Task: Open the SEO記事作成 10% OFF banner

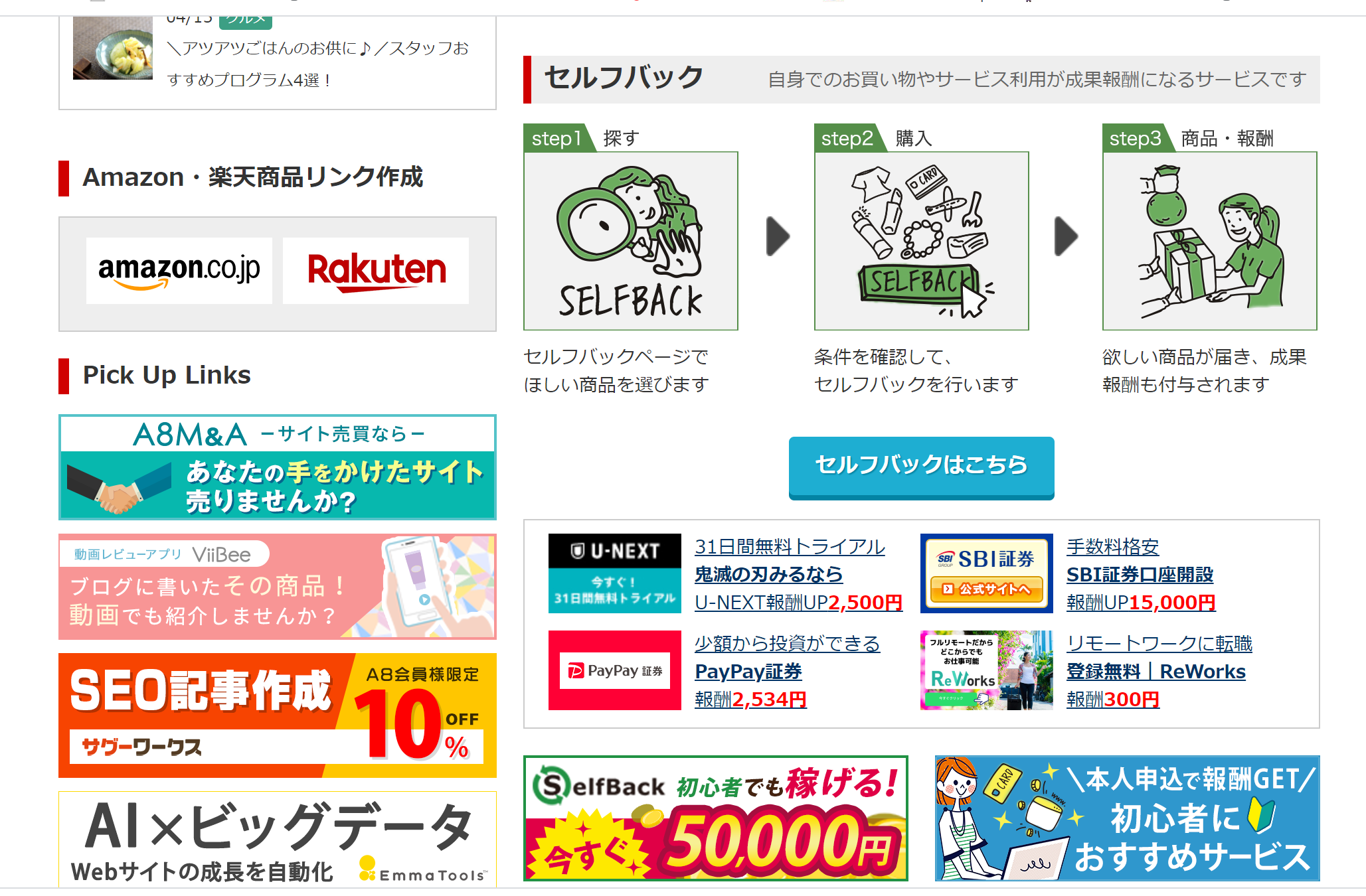Action: point(278,715)
